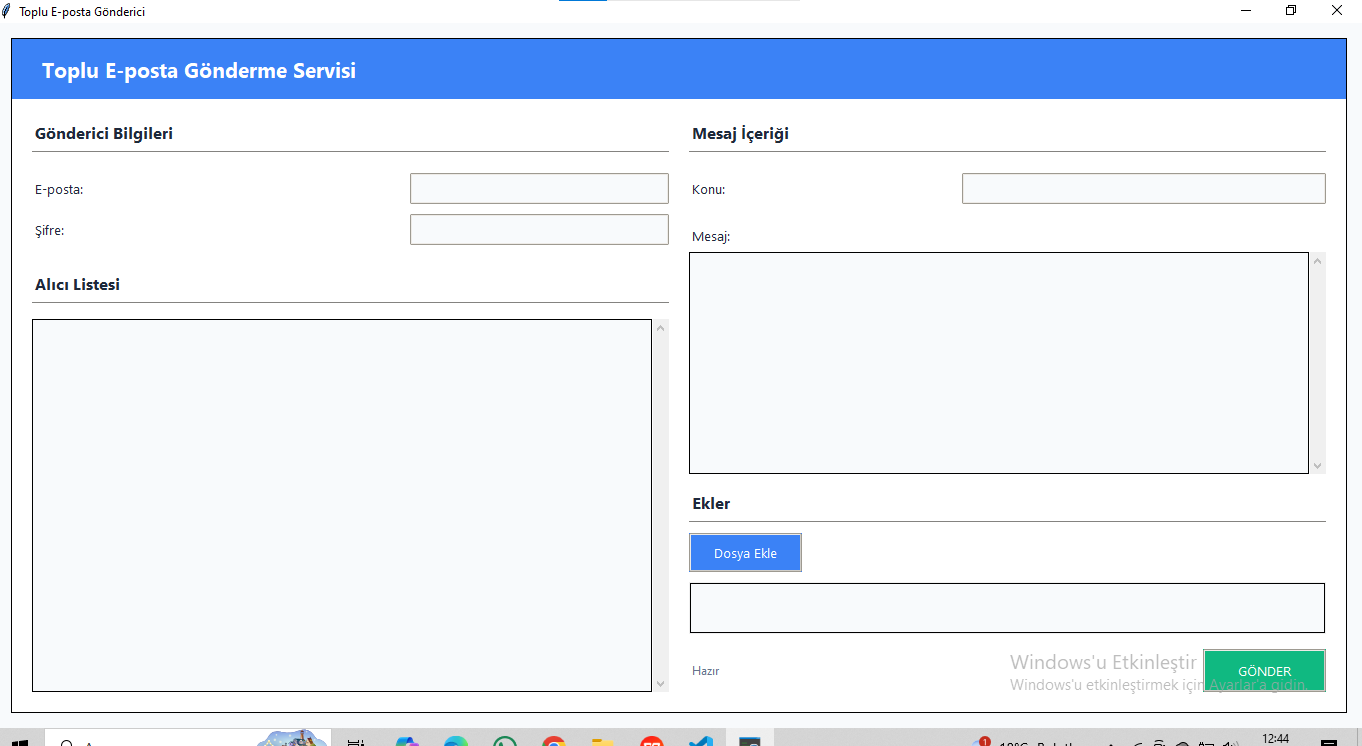1362x746 pixels.
Task: Click the GÖNDER send button
Action: pos(1264,671)
